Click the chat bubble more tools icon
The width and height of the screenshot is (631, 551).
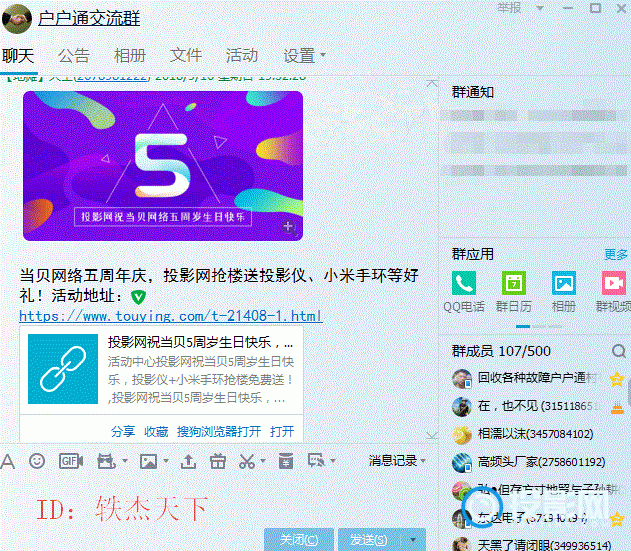316,460
